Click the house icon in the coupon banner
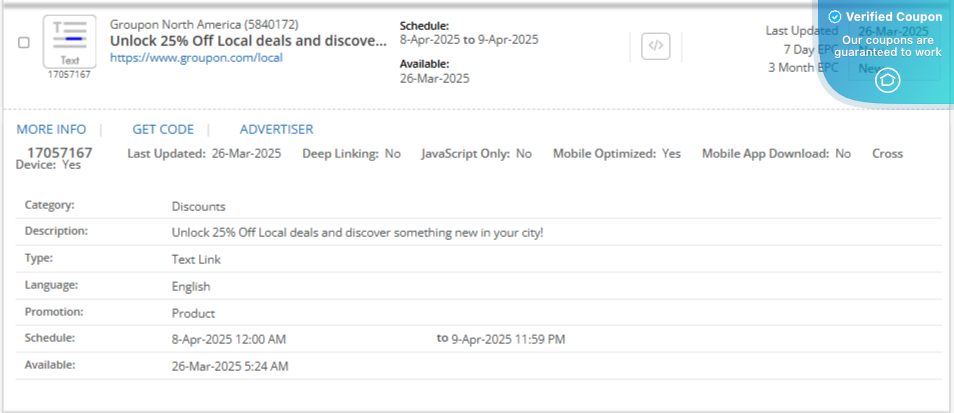The width and height of the screenshot is (954, 413). 888,81
